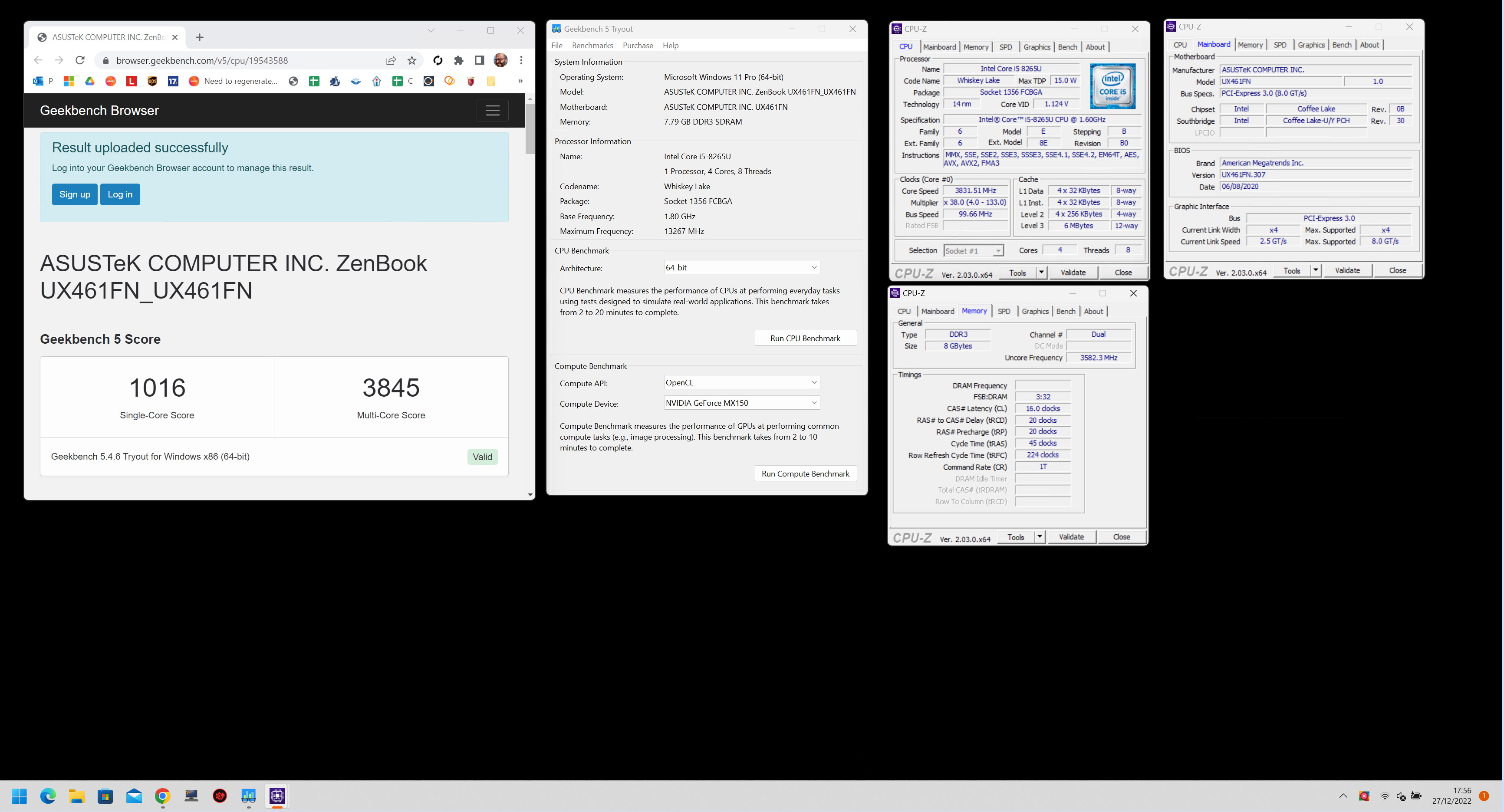1504x812 pixels.
Task: Switch to SPD tab in CPU-Z CPU window
Action: click(1005, 47)
